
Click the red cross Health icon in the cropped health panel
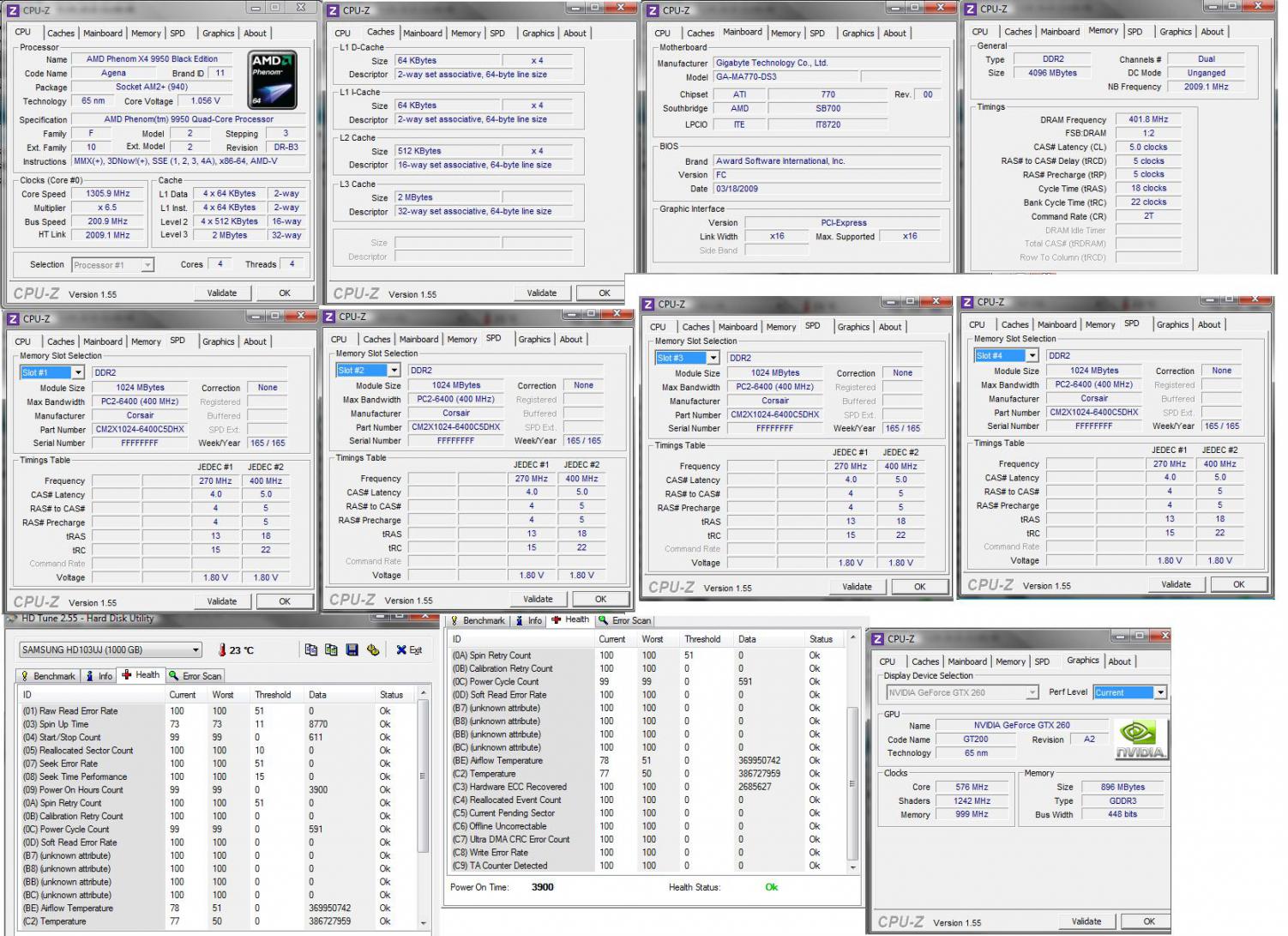557,619
